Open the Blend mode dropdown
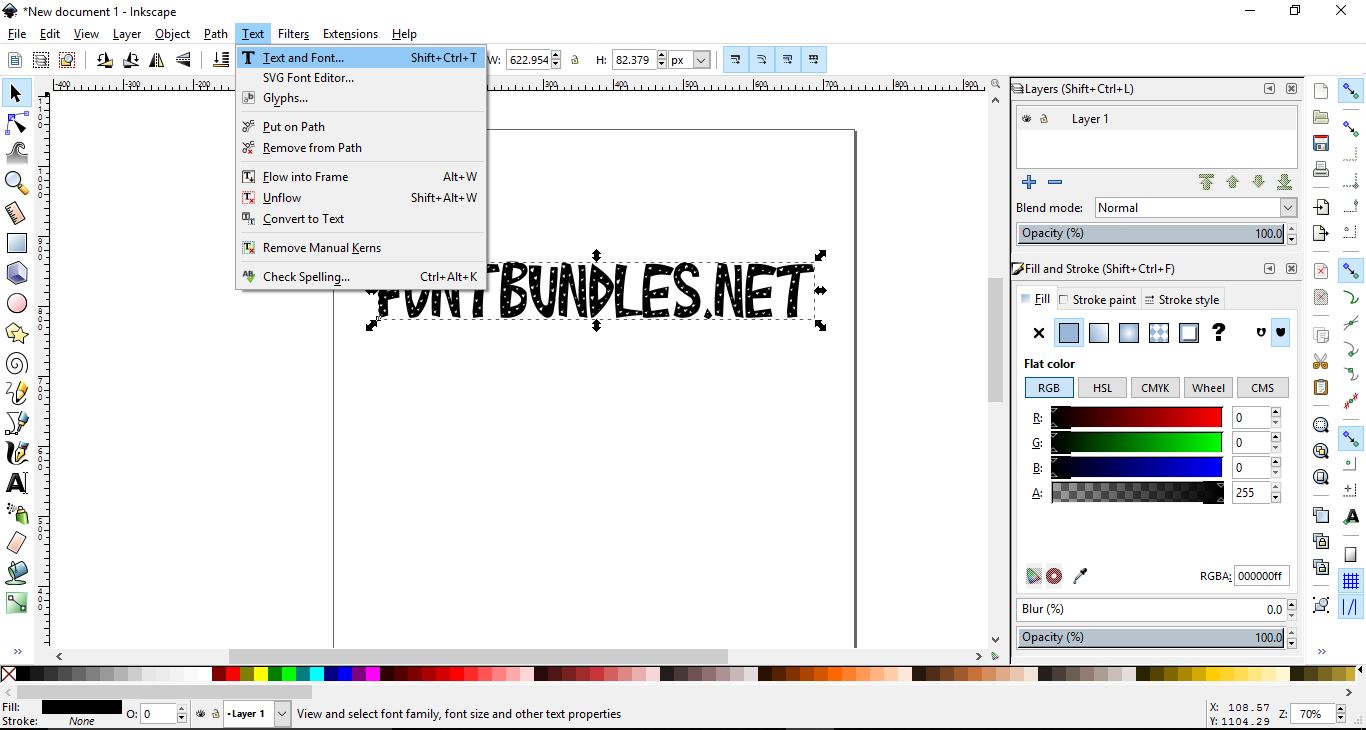1366x730 pixels. coord(1196,208)
